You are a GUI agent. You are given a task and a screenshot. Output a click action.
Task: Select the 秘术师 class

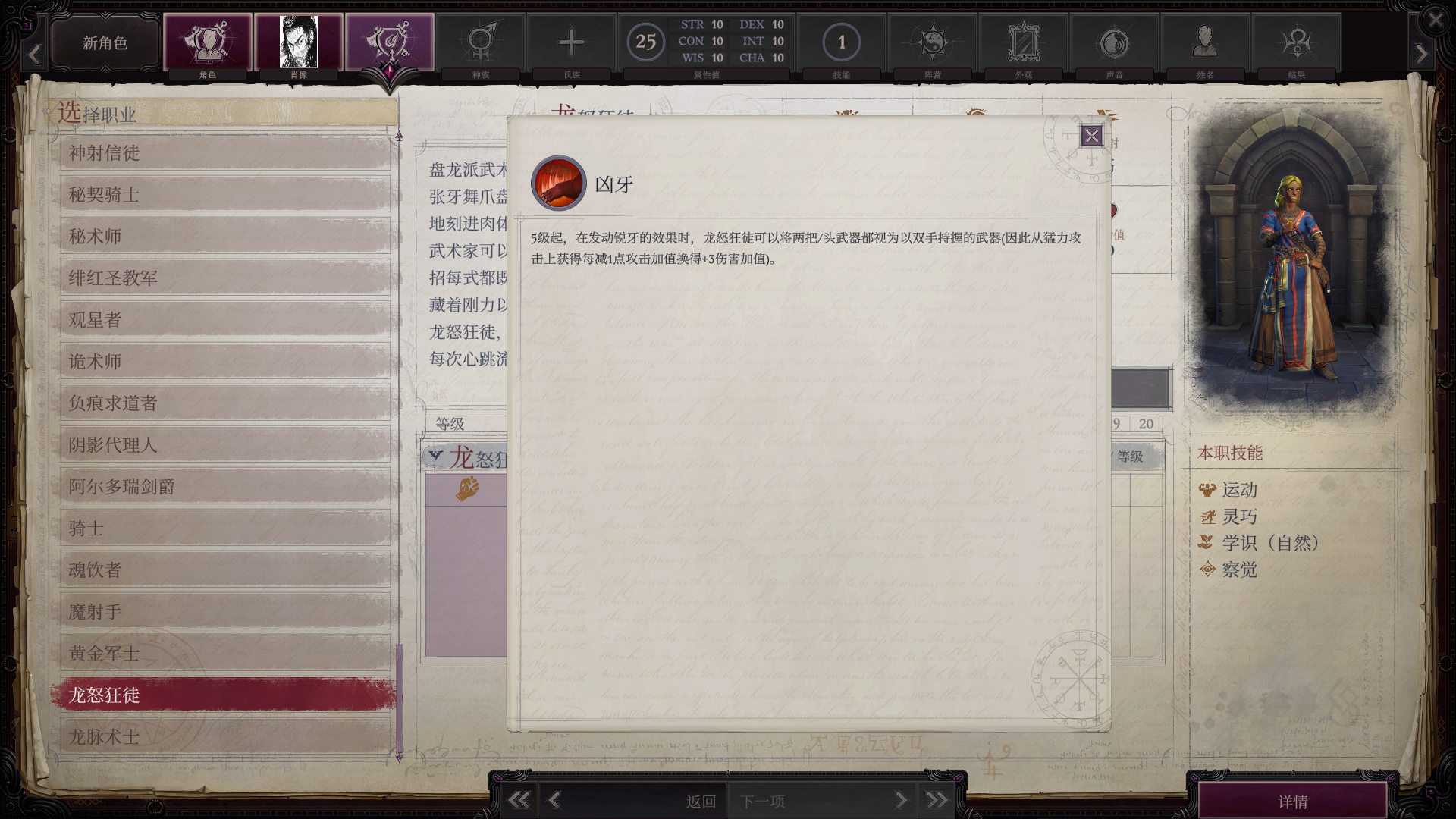(x=225, y=237)
